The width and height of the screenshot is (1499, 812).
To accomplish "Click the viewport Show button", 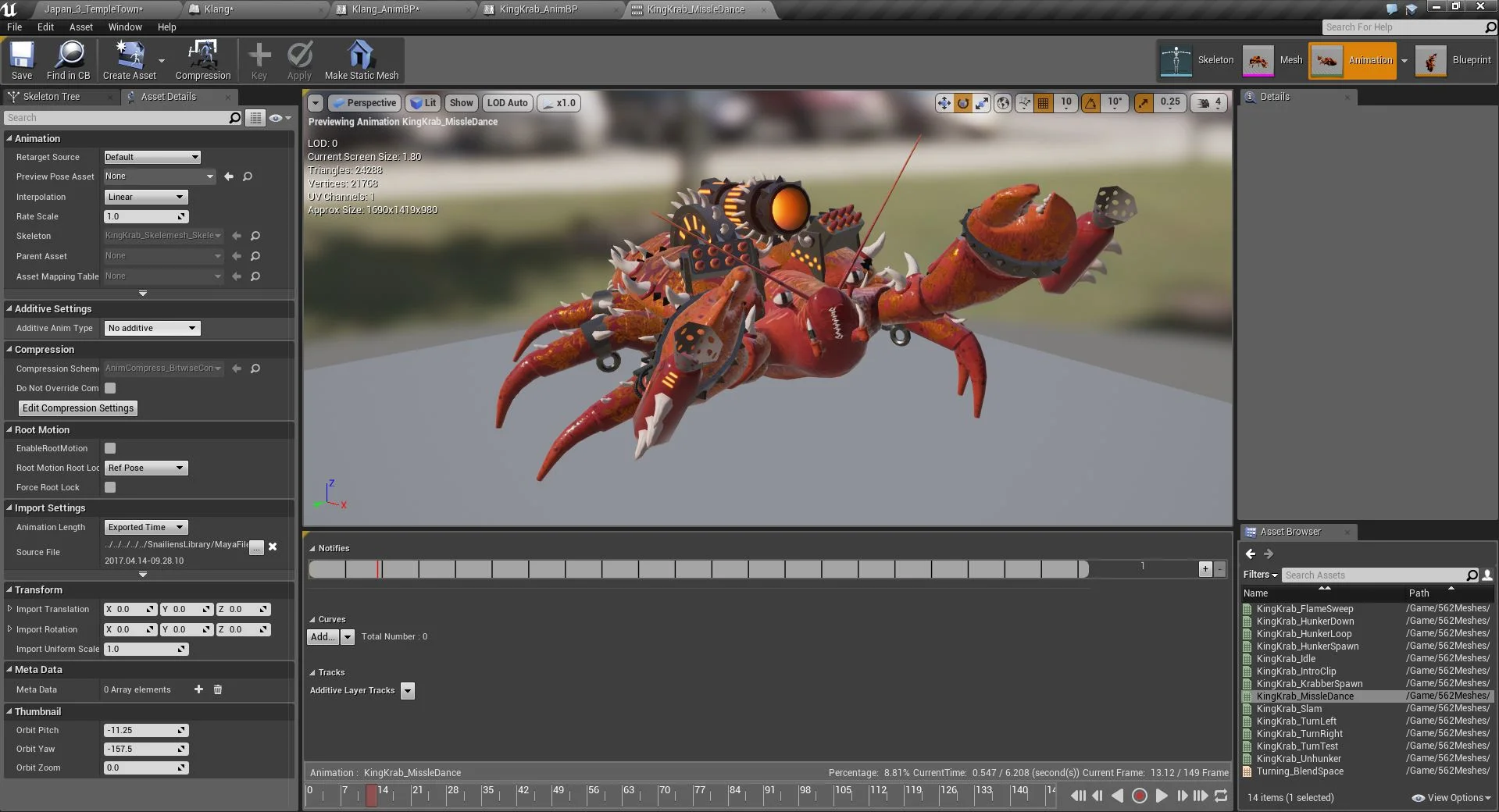I will (x=462, y=103).
